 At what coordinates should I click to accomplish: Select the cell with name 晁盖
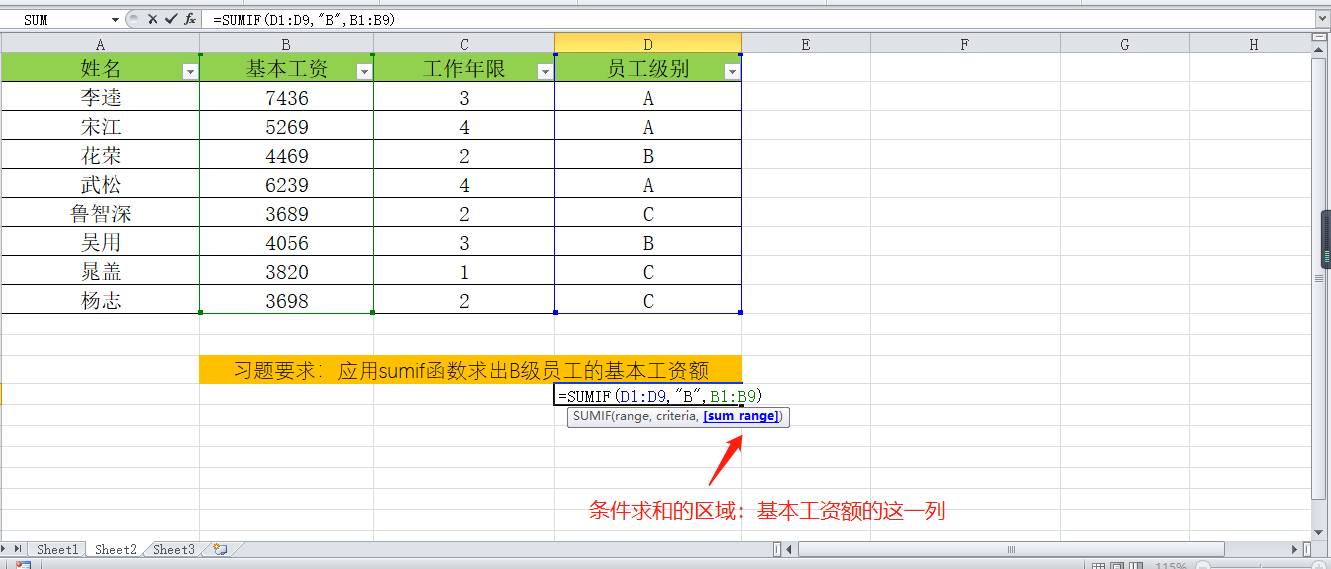[x=100, y=272]
